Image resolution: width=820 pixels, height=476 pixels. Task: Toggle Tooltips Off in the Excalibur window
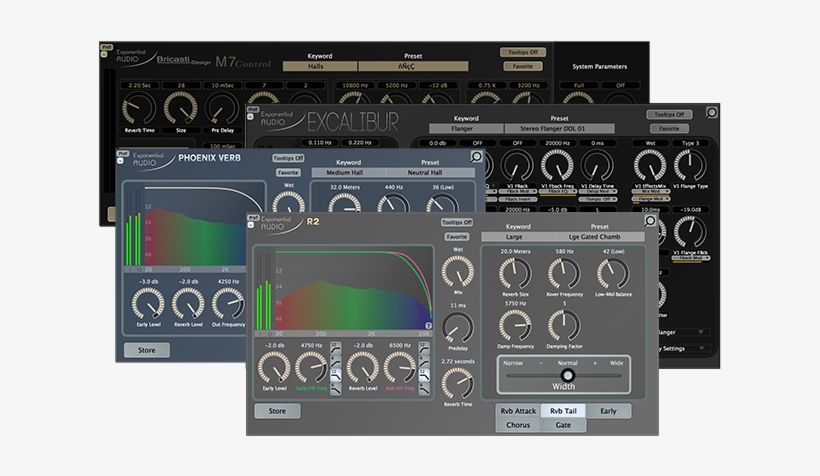pos(669,114)
